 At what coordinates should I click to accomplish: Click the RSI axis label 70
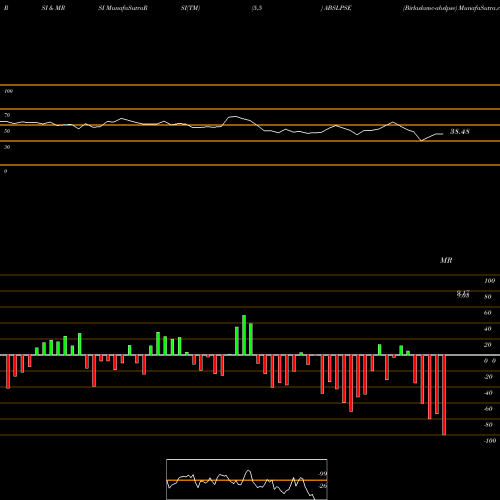coord(7,115)
